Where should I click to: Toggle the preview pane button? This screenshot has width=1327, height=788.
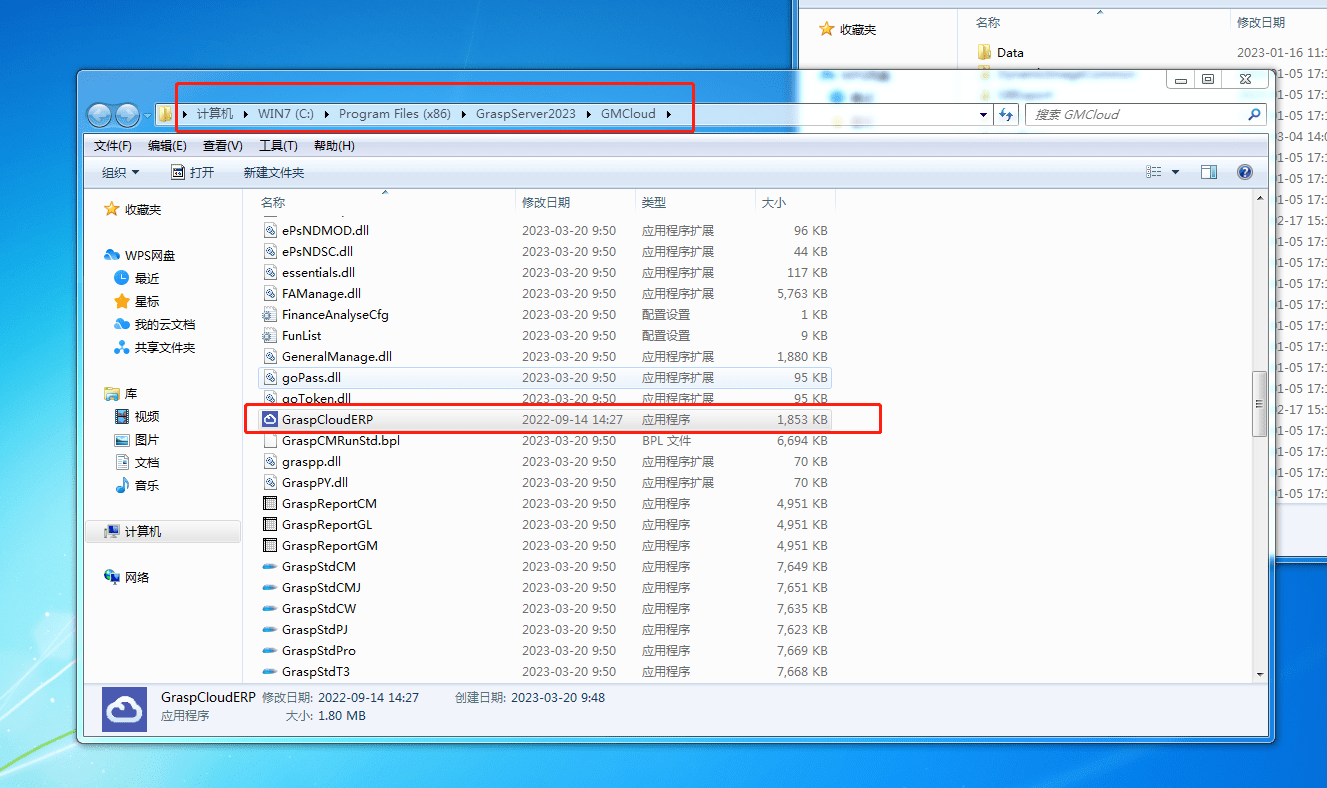click(x=1208, y=172)
